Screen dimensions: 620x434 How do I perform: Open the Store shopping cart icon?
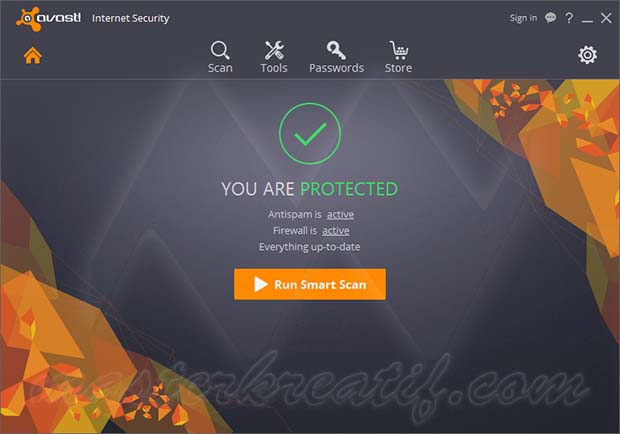coord(399,50)
